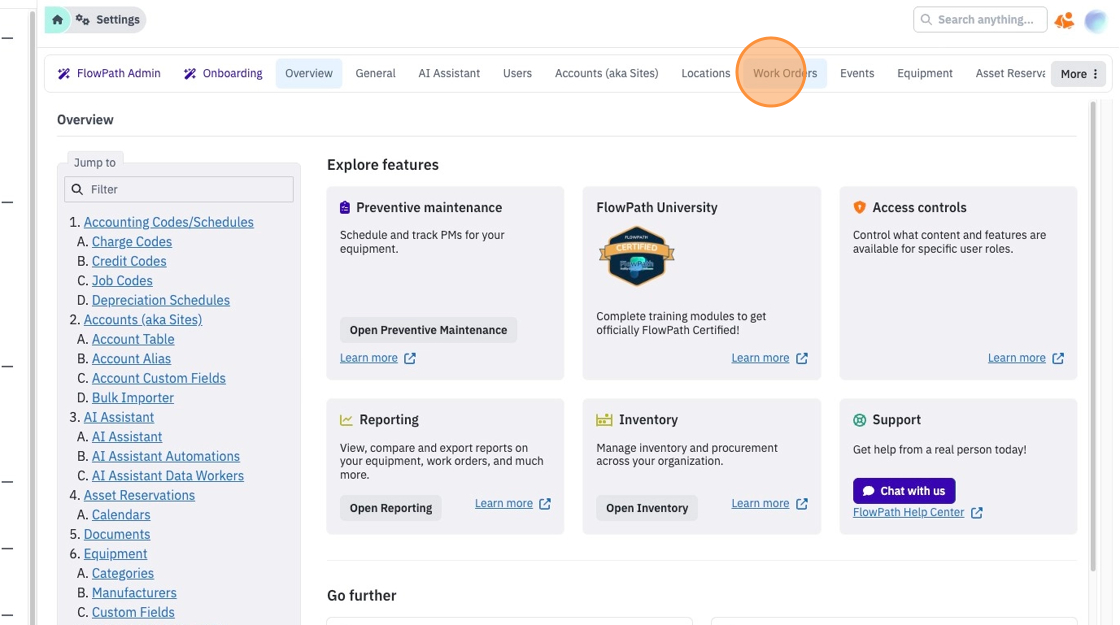Click the orange notification icon near search

(x=1064, y=20)
